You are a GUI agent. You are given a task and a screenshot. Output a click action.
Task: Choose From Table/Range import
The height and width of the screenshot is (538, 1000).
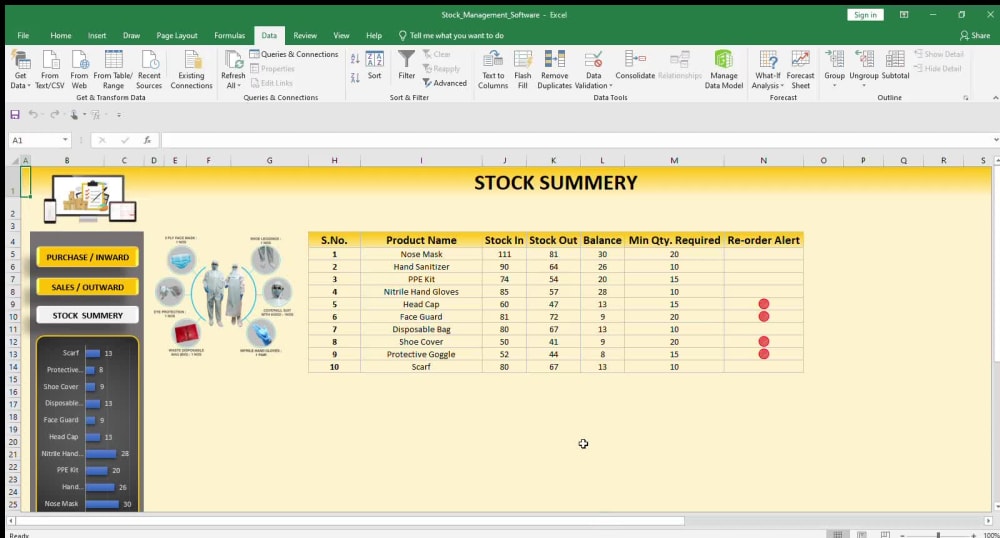pos(113,69)
